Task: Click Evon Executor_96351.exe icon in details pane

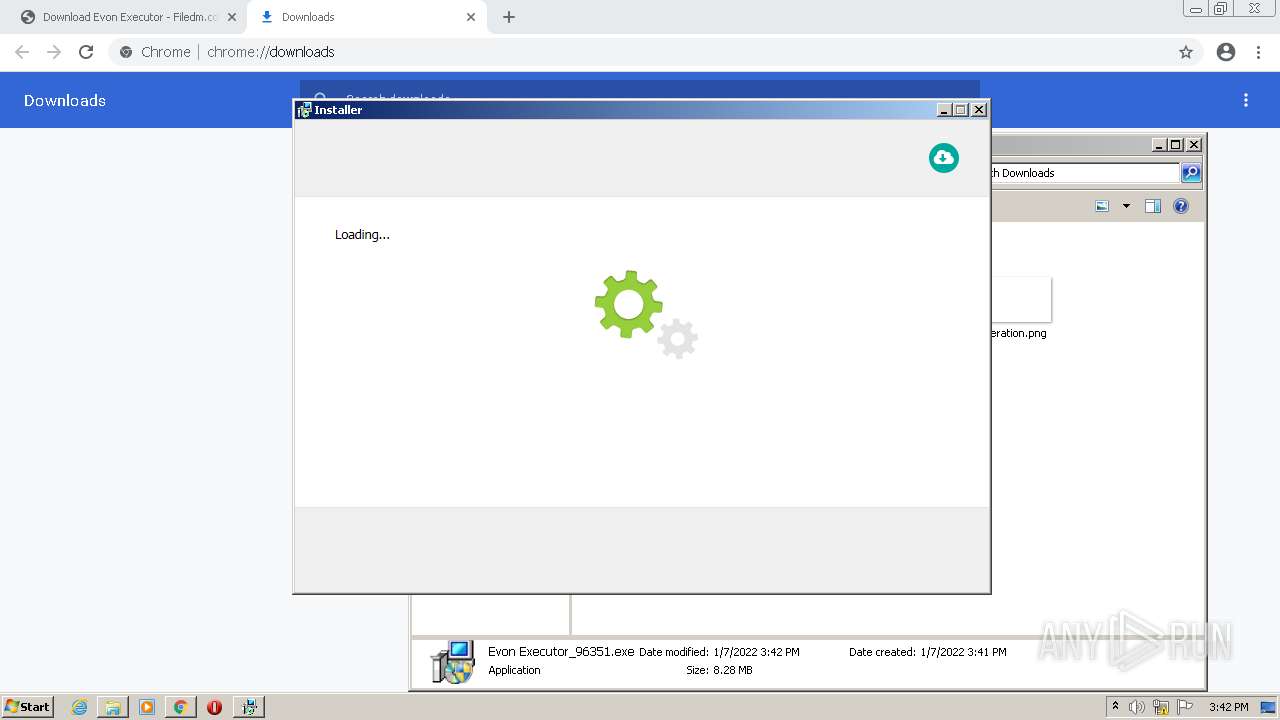Action: [452, 661]
